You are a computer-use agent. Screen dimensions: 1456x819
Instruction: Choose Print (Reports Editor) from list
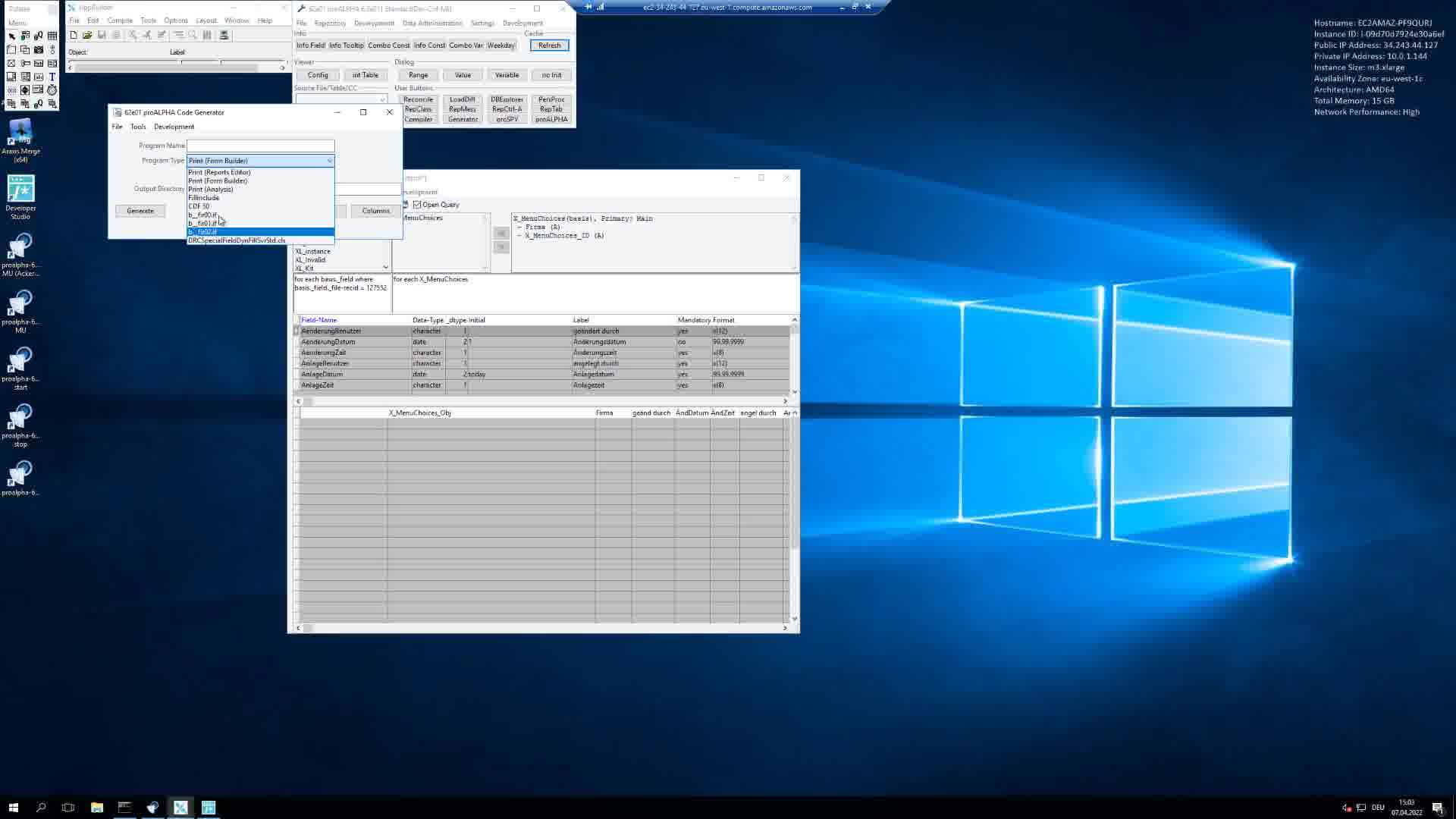pos(260,172)
